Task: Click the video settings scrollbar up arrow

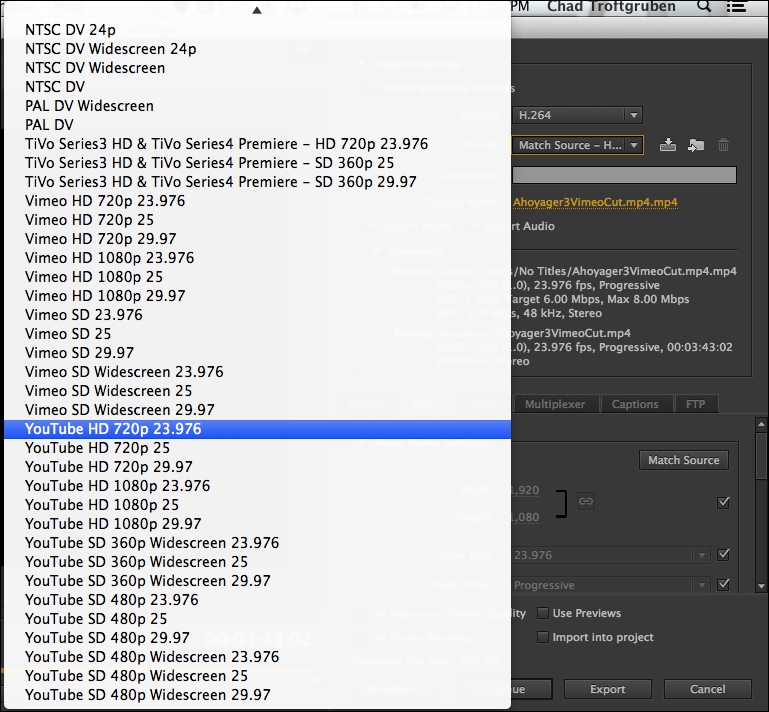Action: [761, 424]
